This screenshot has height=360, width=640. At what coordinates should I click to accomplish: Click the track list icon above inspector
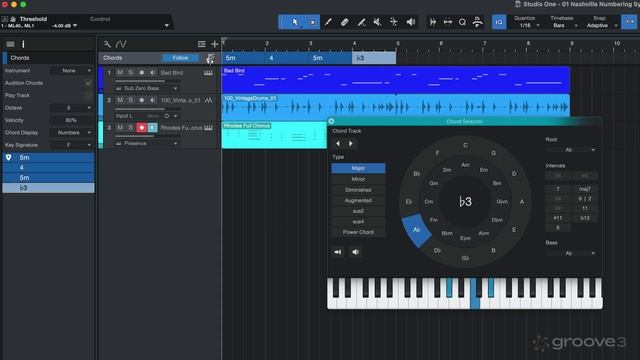pos(11,44)
